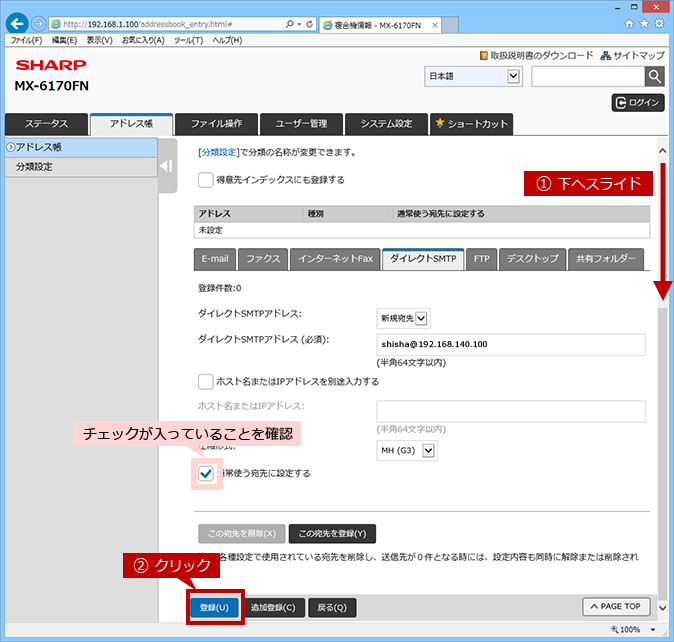Open the ファイル(F) menu

pos(26,40)
